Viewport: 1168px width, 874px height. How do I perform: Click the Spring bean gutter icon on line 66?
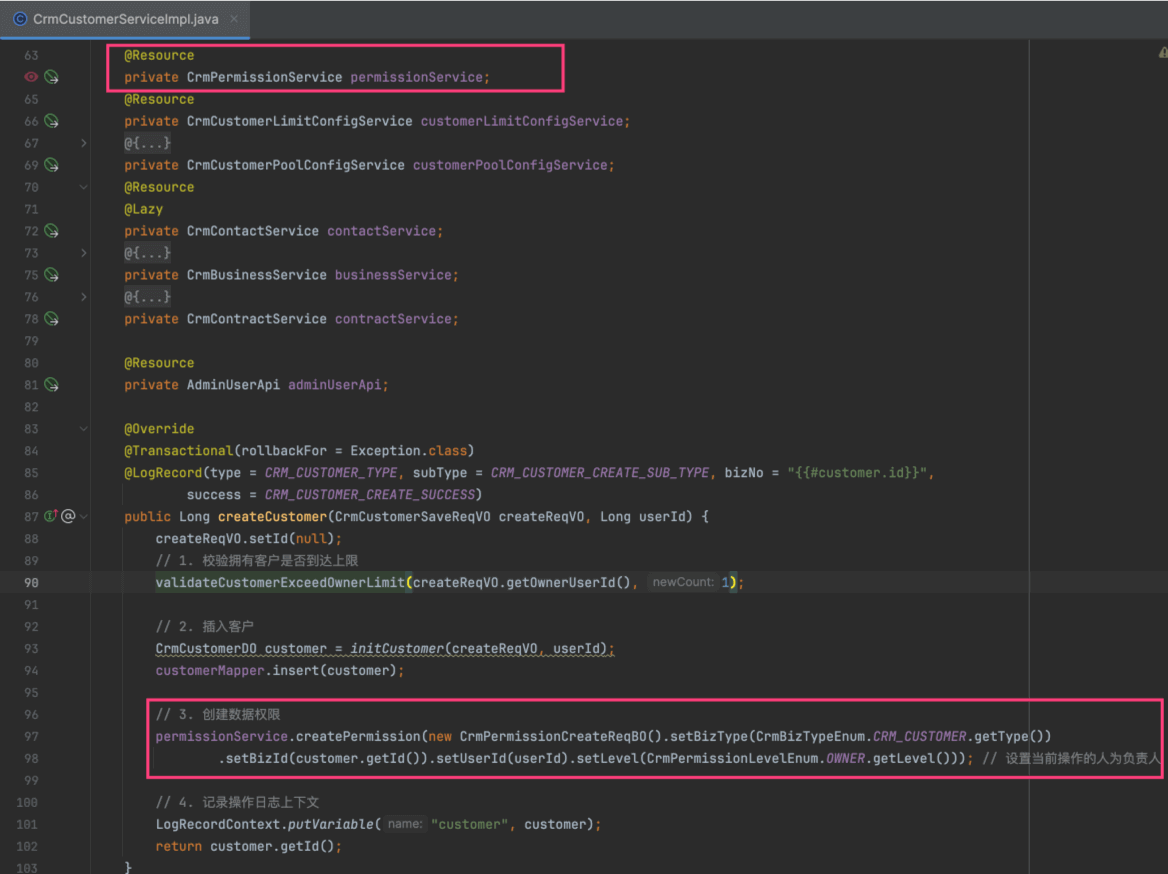51,121
